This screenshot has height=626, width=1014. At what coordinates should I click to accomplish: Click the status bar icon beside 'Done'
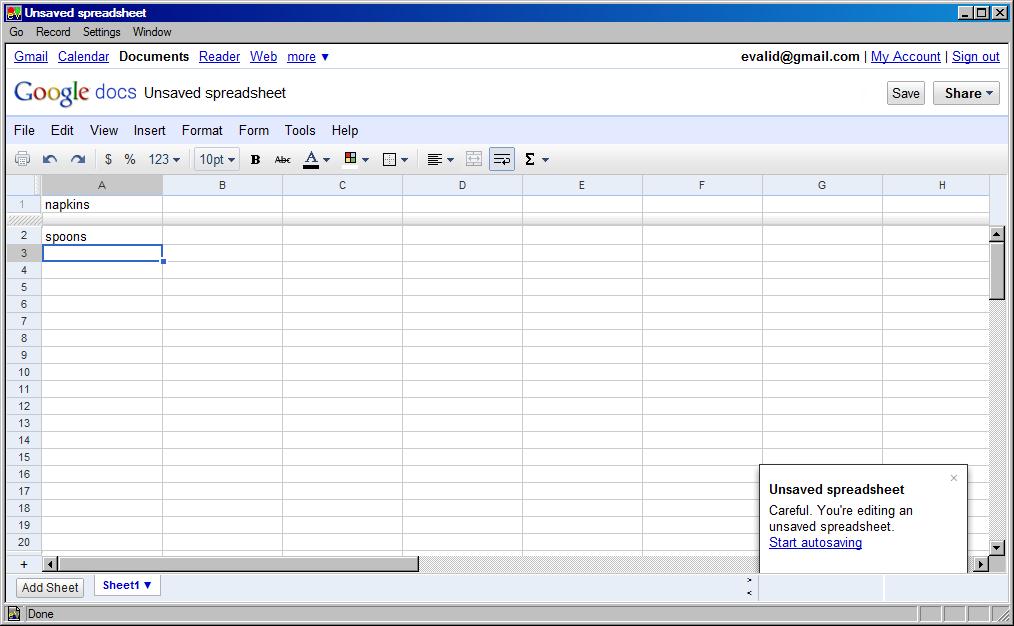point(14,614)
